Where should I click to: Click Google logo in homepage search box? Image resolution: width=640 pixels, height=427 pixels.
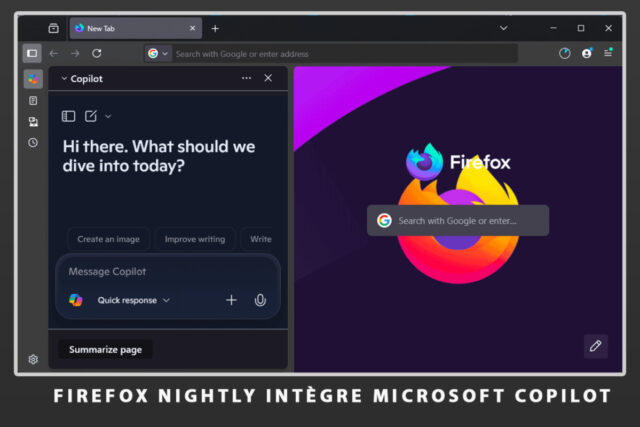[384, 220]
